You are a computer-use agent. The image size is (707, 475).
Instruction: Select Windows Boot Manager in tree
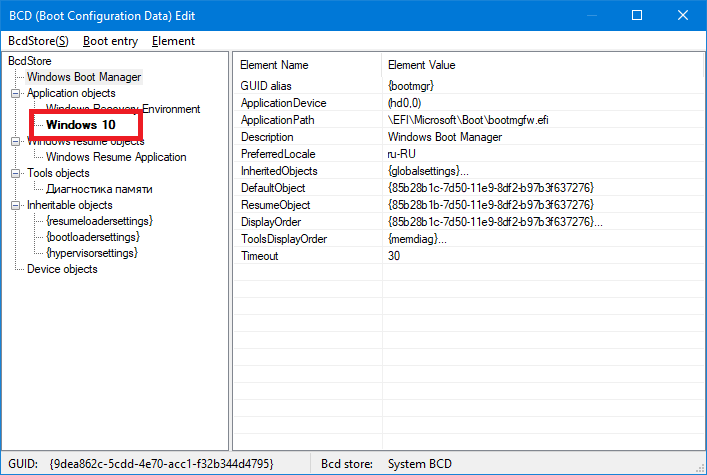click(x=84, y=77)
